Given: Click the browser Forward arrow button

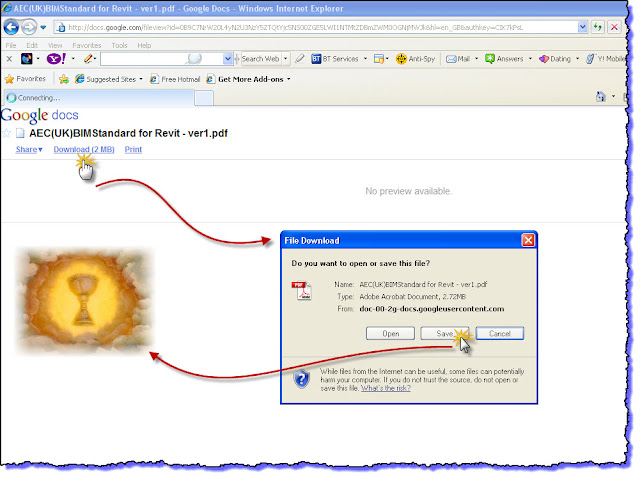Looking at the screenshot, I should pyautogui.click(x=29, y=27).
